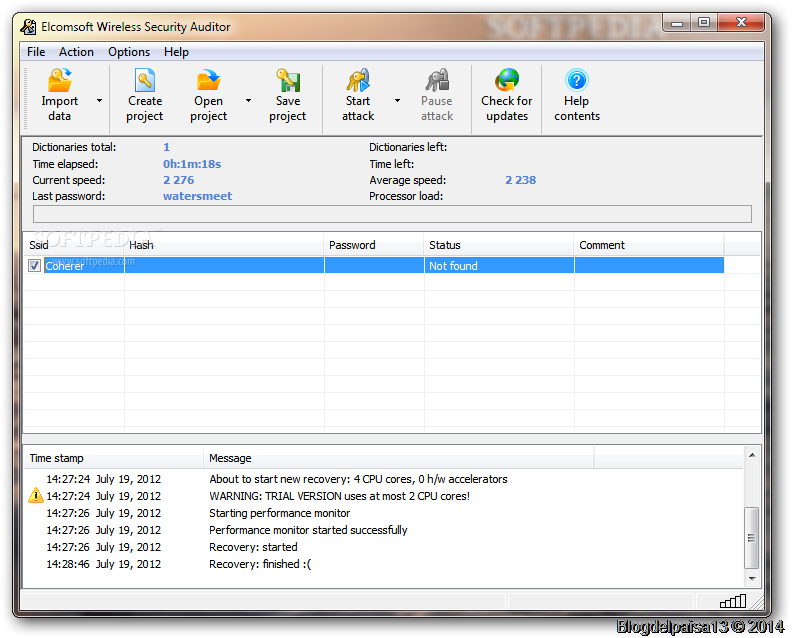792x638 pixels.
Task: Click the current speed value 2 276
Action: [178, 180]
